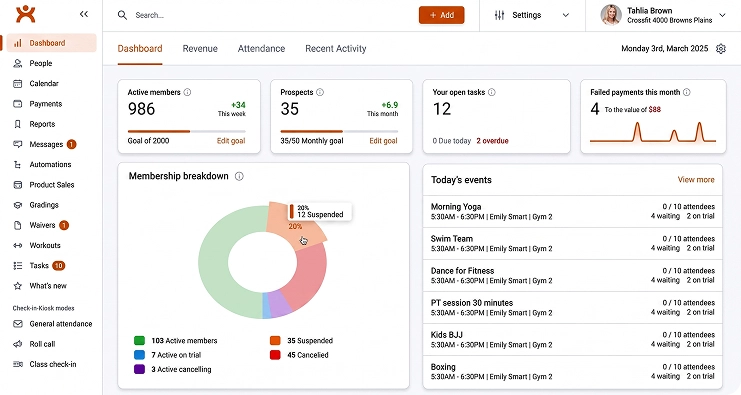Click blue Active on trial swatch
This screenshot has width=741, height=395.
[x=139, y=355]
